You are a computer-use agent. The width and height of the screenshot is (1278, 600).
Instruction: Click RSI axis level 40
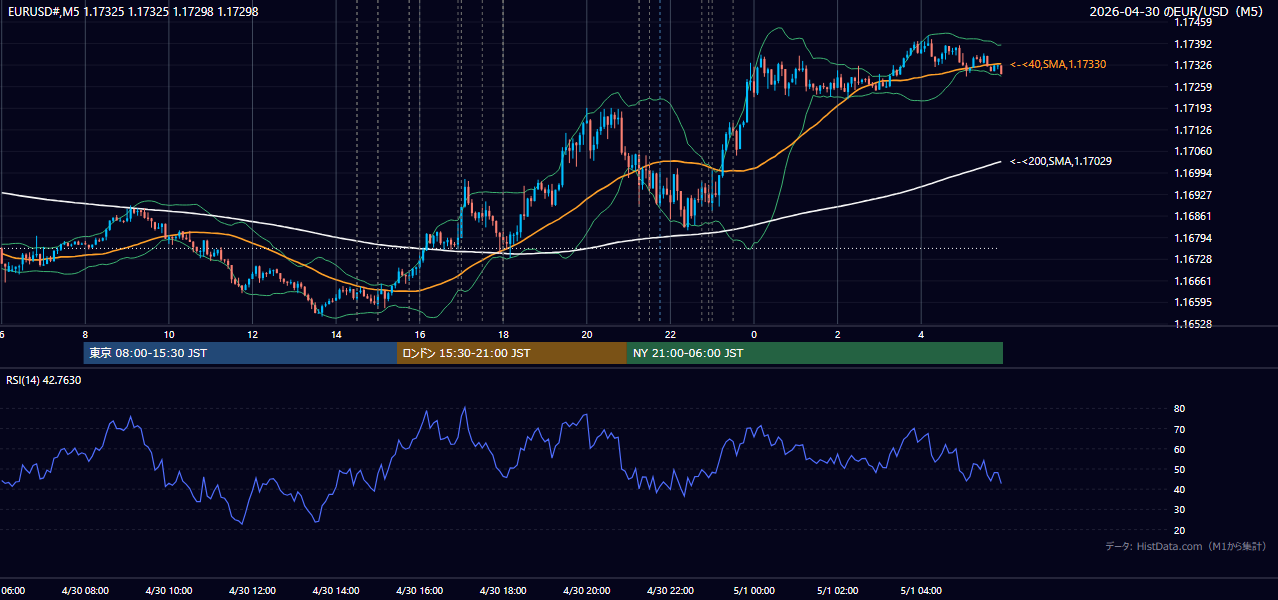pos(1179,489)
